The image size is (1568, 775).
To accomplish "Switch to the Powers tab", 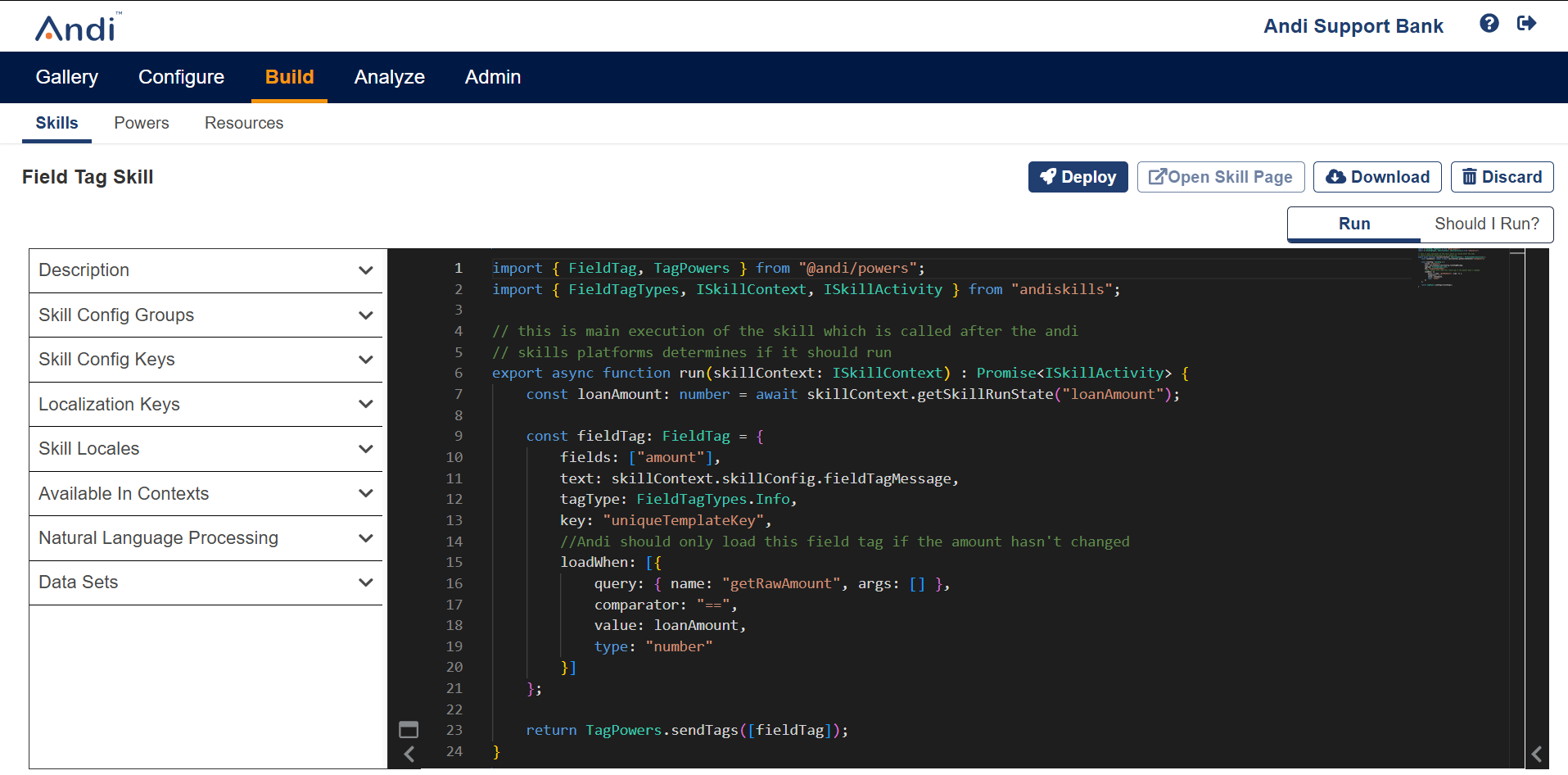I will (142, 123).
